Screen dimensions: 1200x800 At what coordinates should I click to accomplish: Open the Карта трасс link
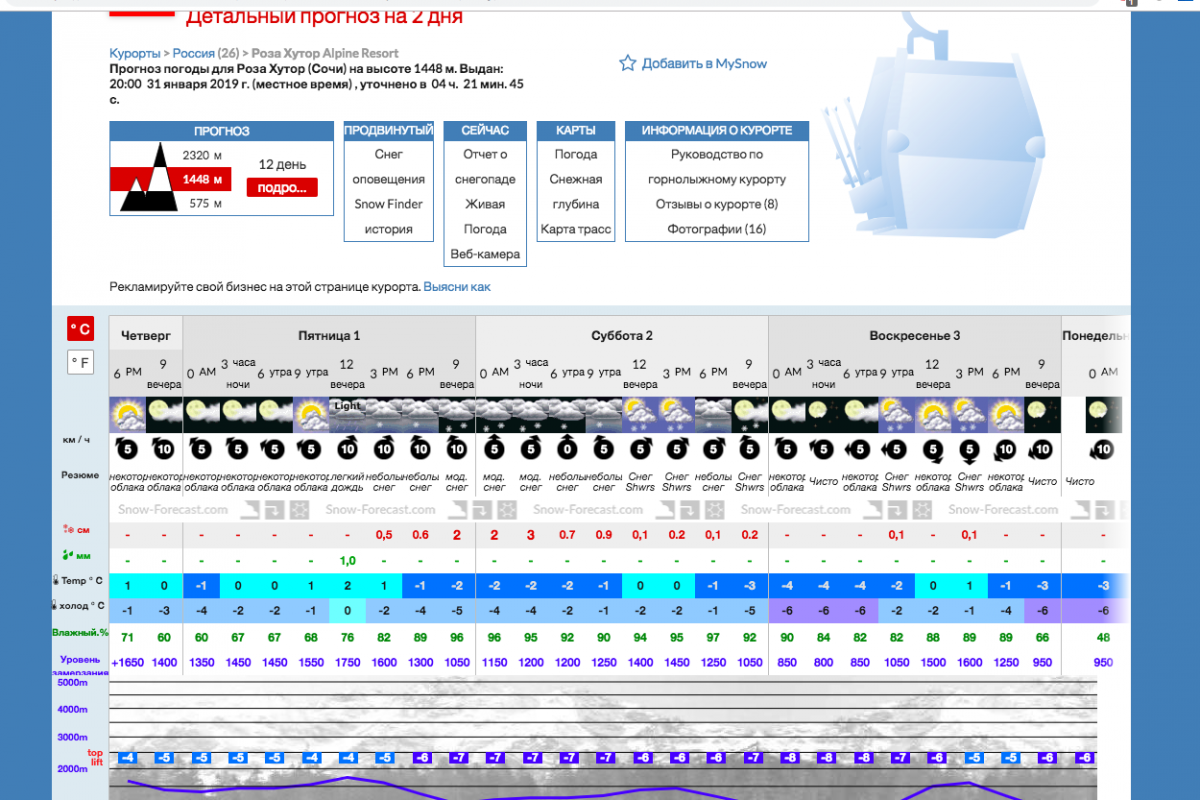coord(576,229)
